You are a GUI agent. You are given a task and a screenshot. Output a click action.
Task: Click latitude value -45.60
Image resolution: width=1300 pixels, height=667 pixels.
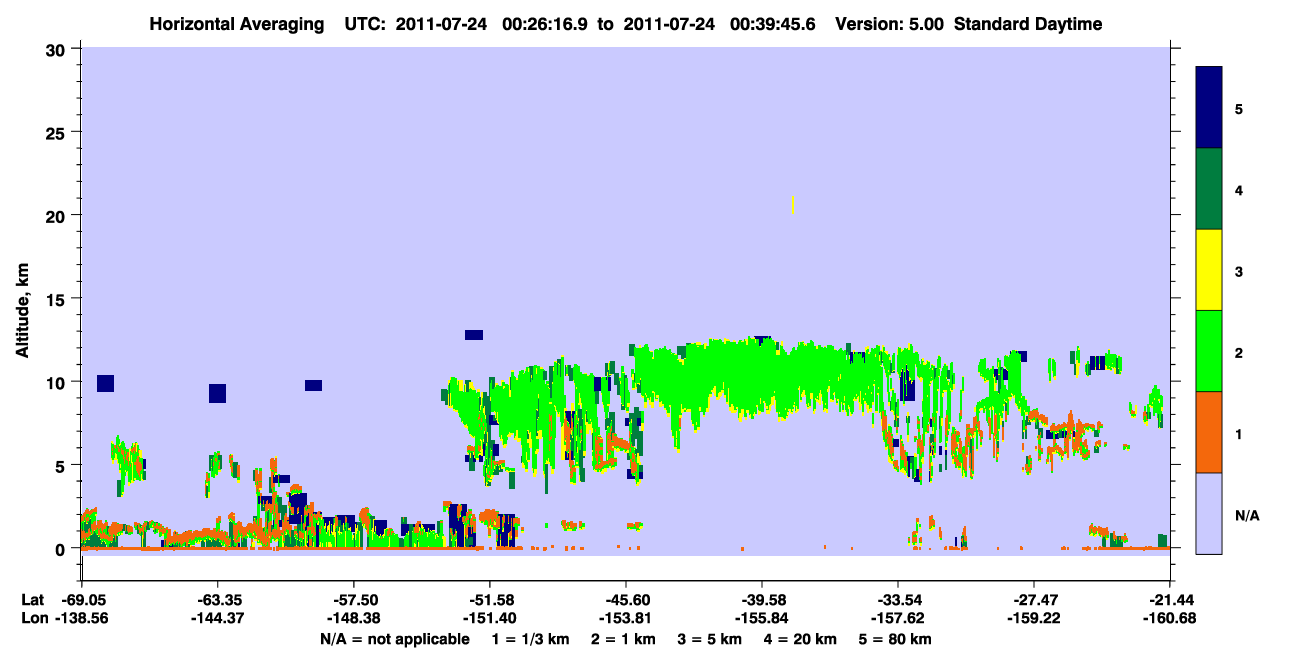point(625,599)
